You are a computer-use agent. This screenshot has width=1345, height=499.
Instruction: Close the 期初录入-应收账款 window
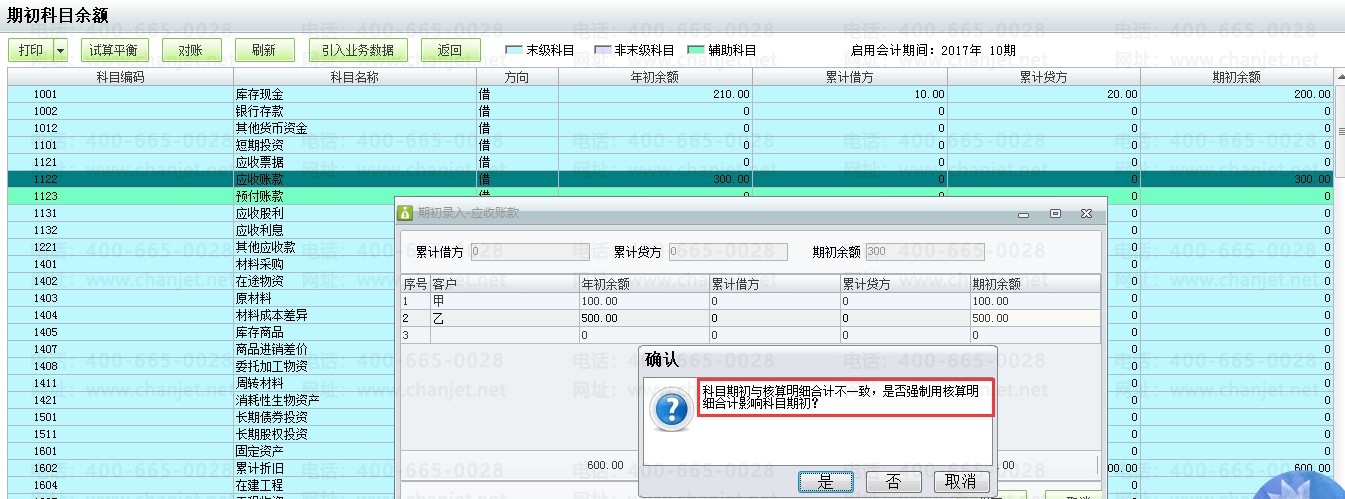coord(1086,214)
